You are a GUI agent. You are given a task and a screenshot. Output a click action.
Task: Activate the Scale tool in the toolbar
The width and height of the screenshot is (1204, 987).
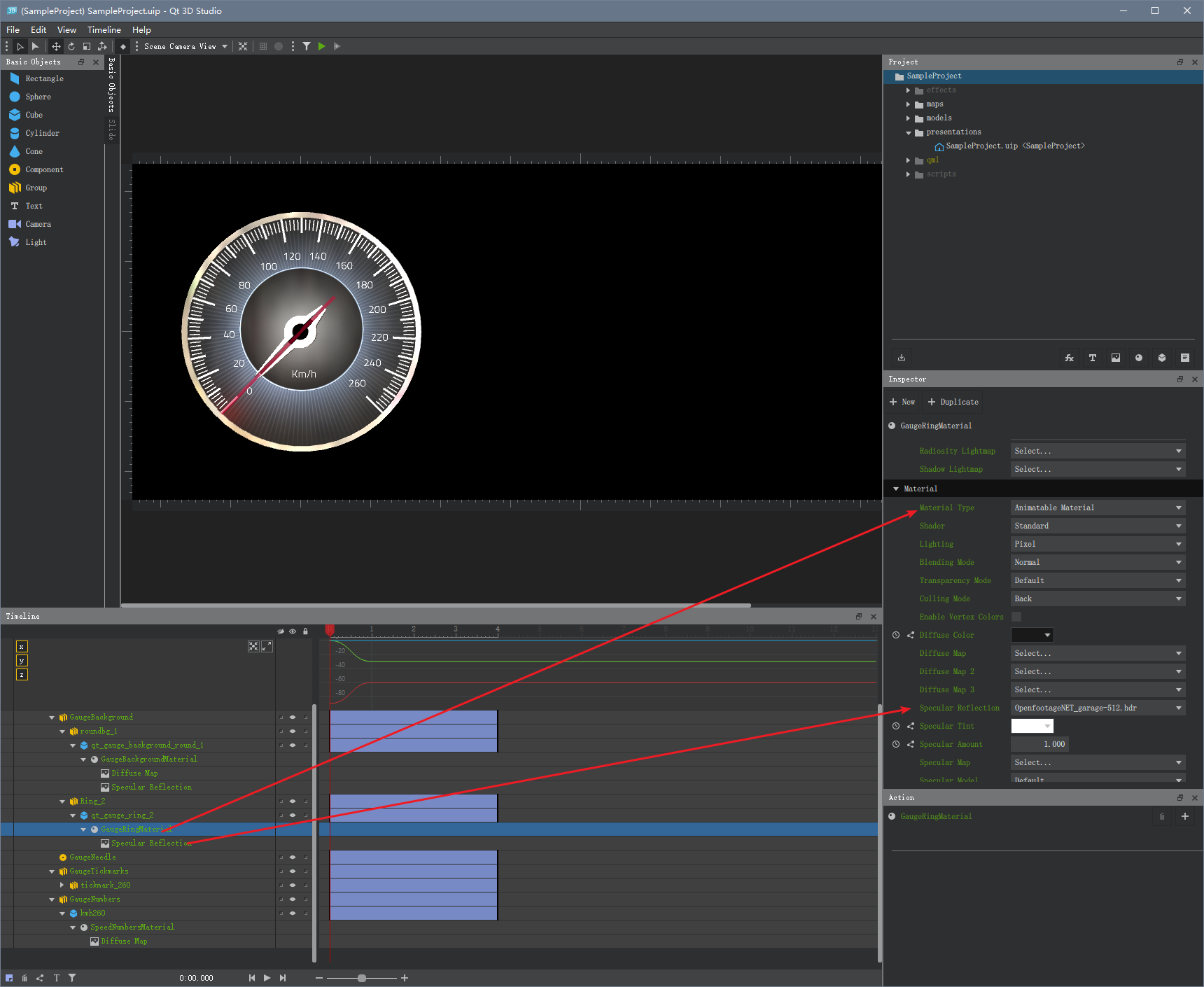tap(87, 46)
